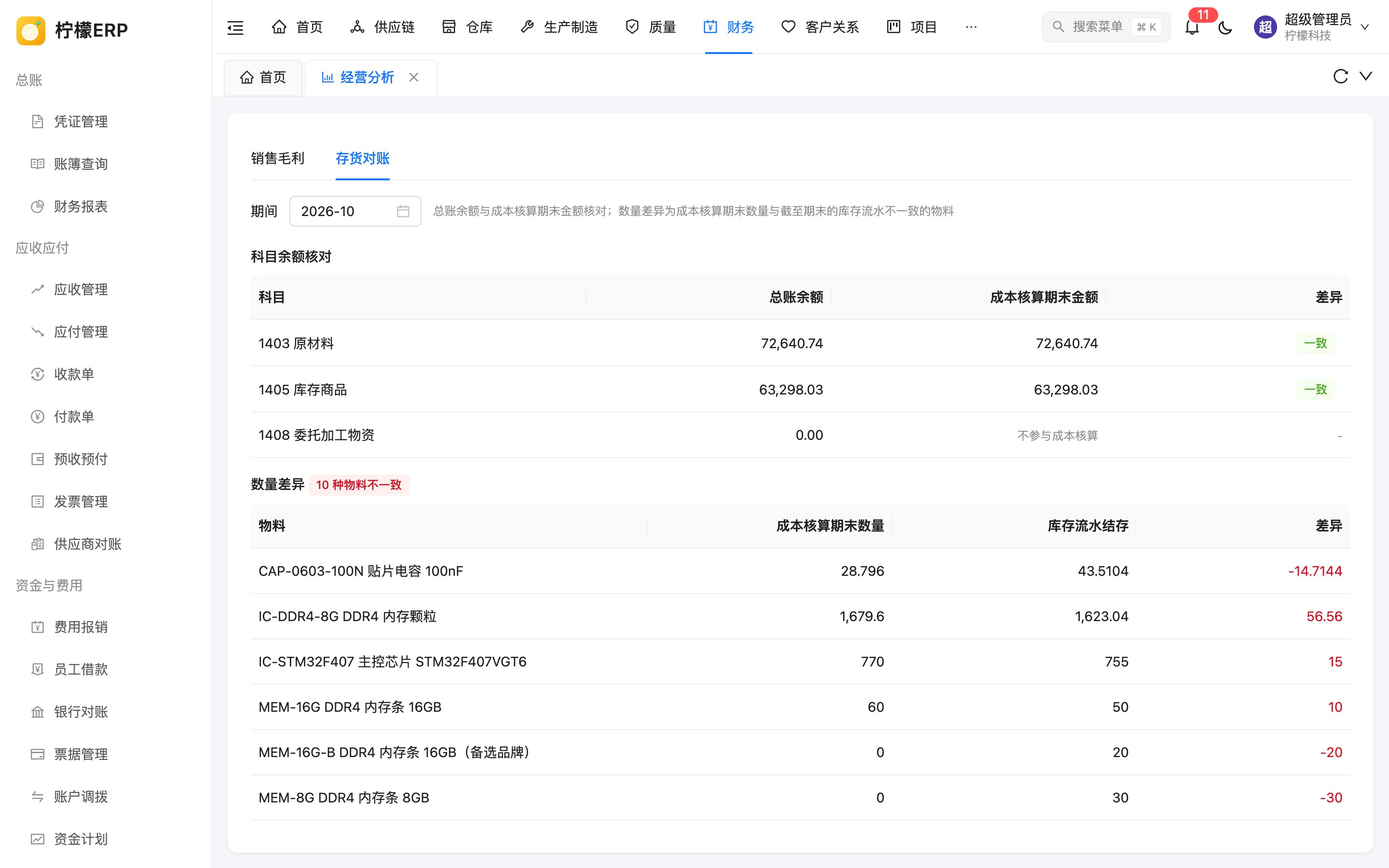Open the user menu chevron beside 超级管理员
This screenshot has width=1389, height=868.
(x=1365, y=27)
